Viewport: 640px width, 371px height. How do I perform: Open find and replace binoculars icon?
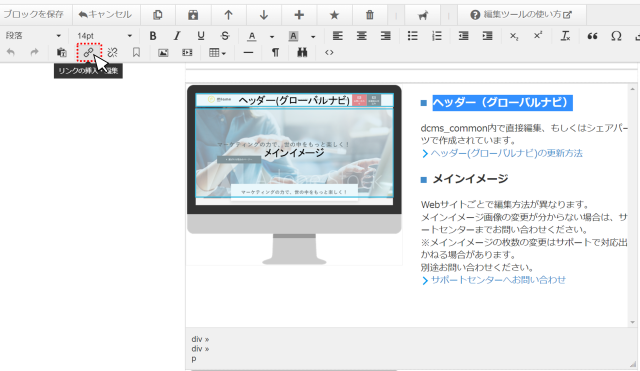tap(302, 53)
